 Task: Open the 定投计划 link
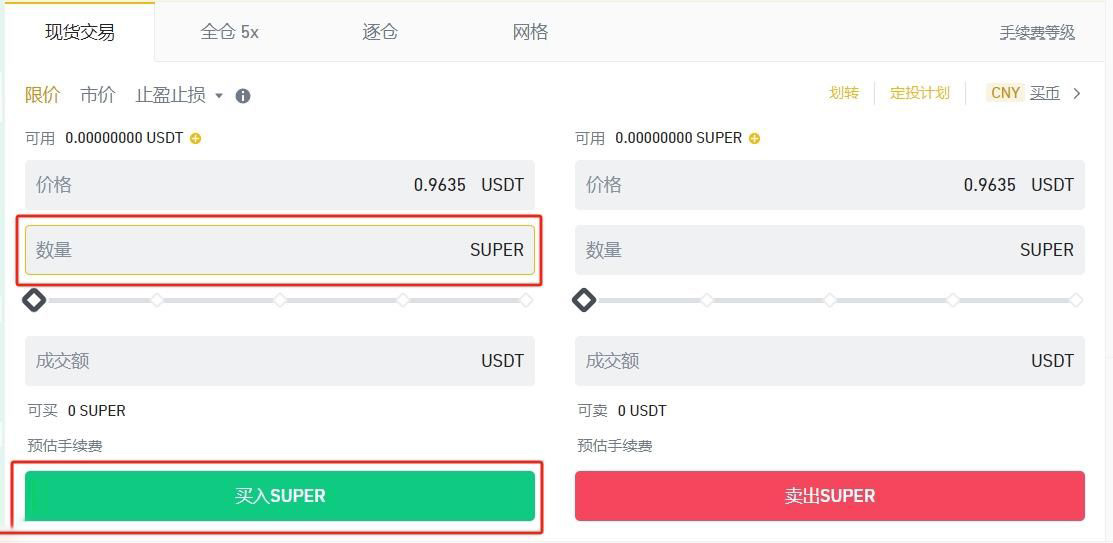coord(920,93)
